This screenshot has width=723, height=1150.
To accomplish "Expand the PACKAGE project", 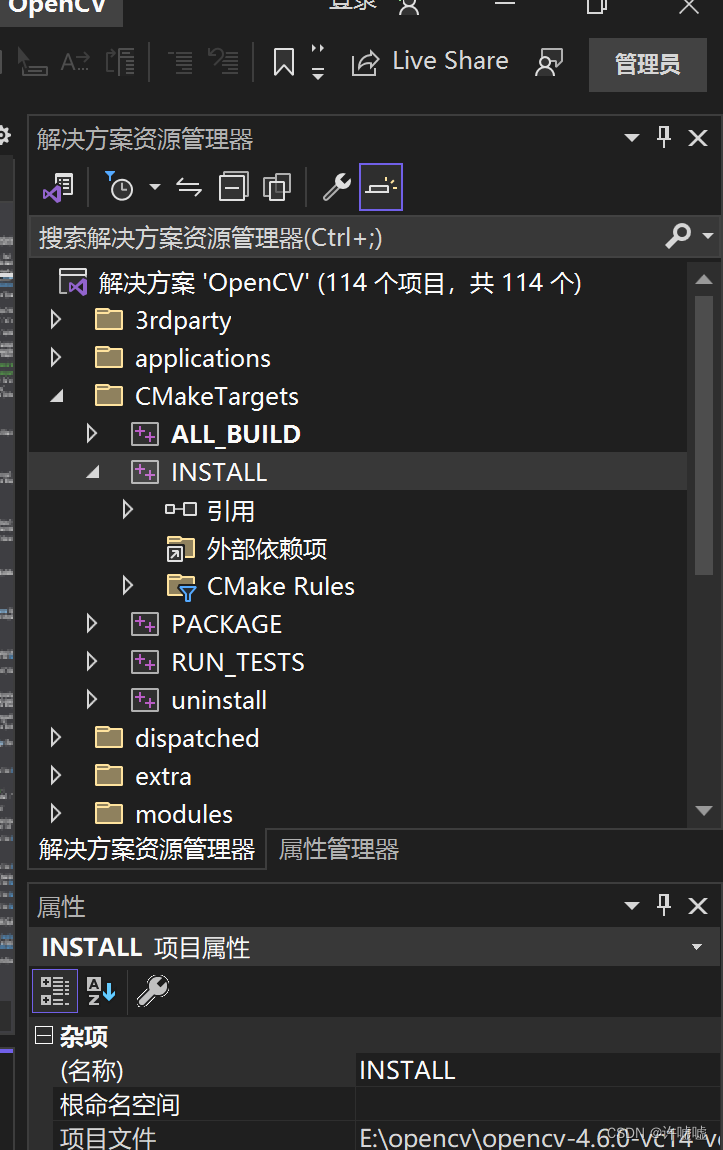I will (92, 623).
